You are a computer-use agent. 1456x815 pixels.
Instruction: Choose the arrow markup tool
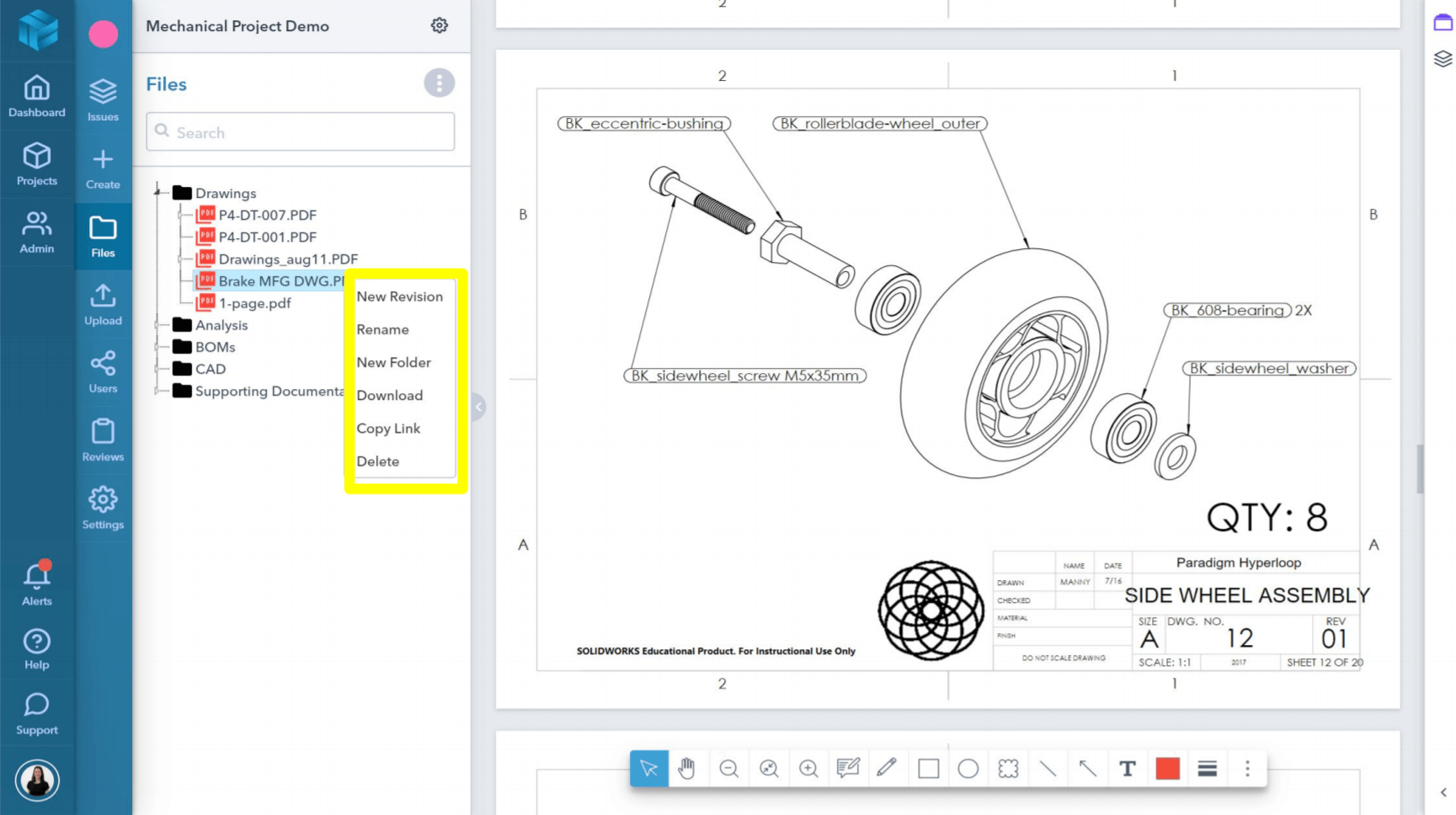point(1087,768)
